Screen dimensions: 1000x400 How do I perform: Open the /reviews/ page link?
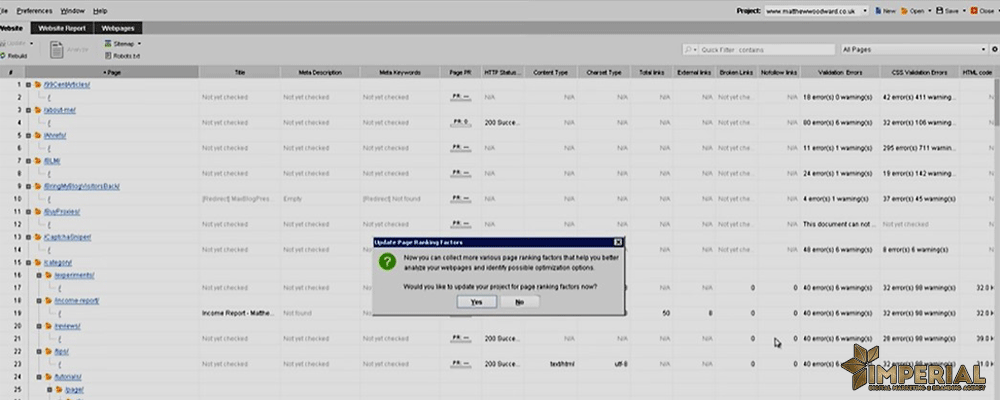tap(68, 326)
